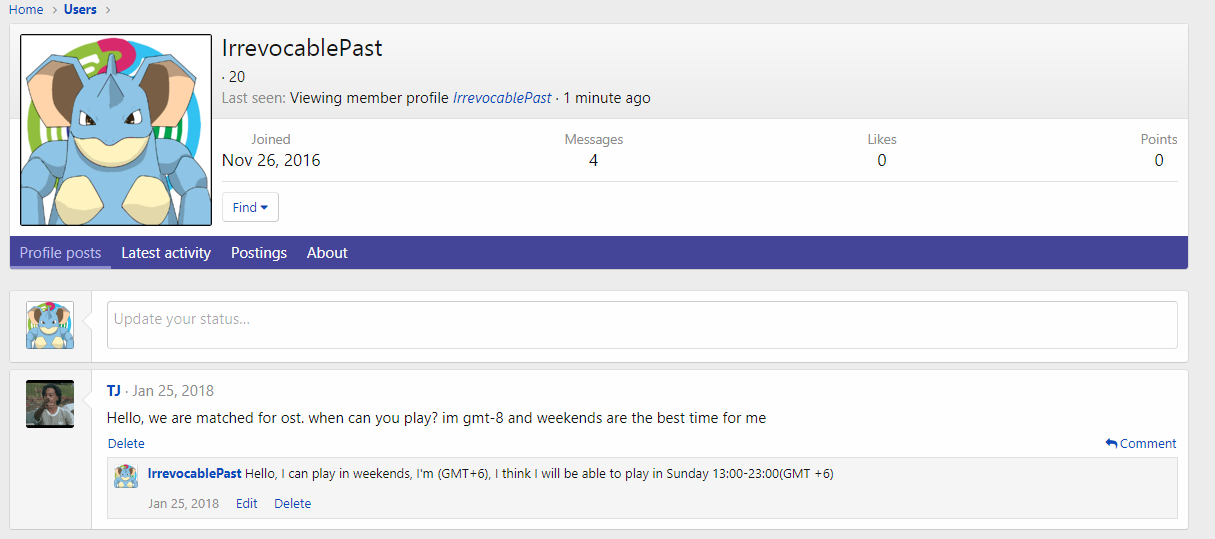Edit the IrrevocablePast comment
This screenshot has width=1215, height=539.
point(247,503)
